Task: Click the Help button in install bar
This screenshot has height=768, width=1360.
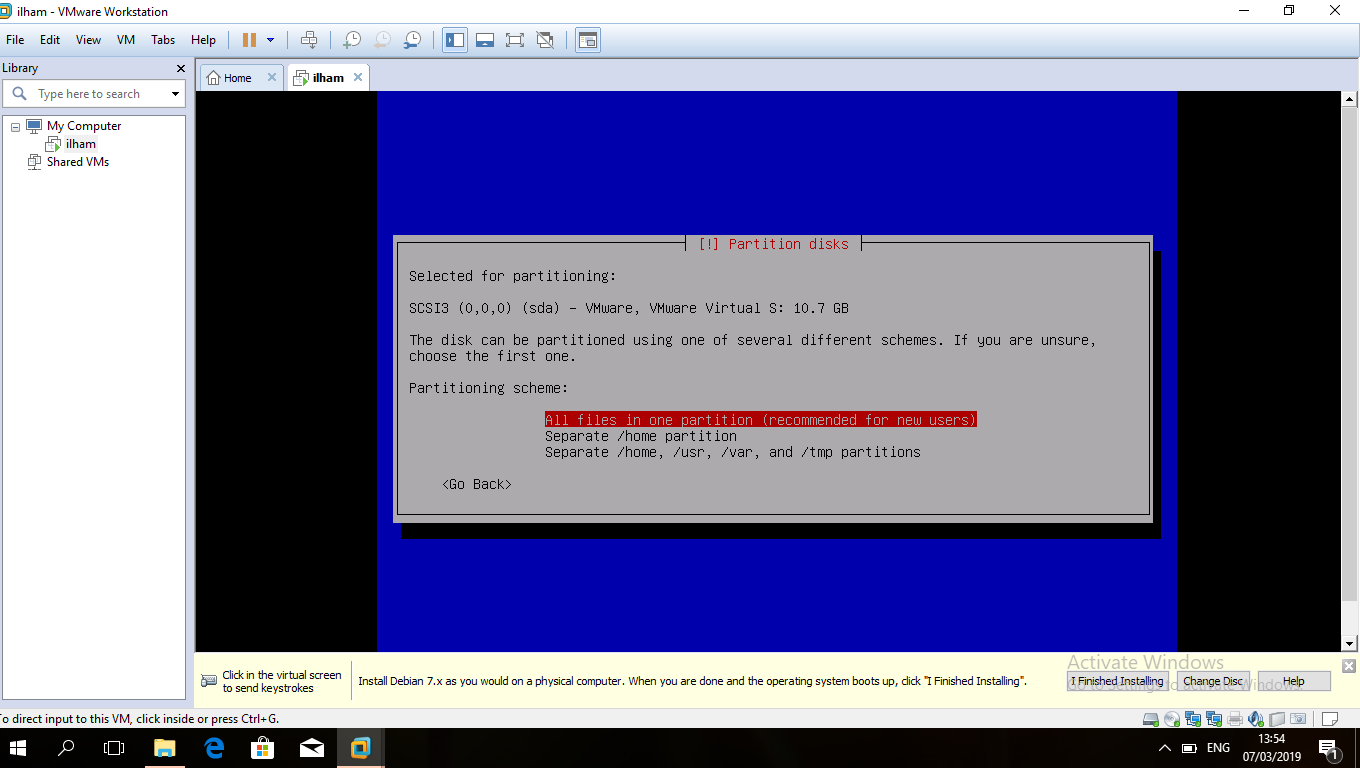Action: tap(1294, 681)
